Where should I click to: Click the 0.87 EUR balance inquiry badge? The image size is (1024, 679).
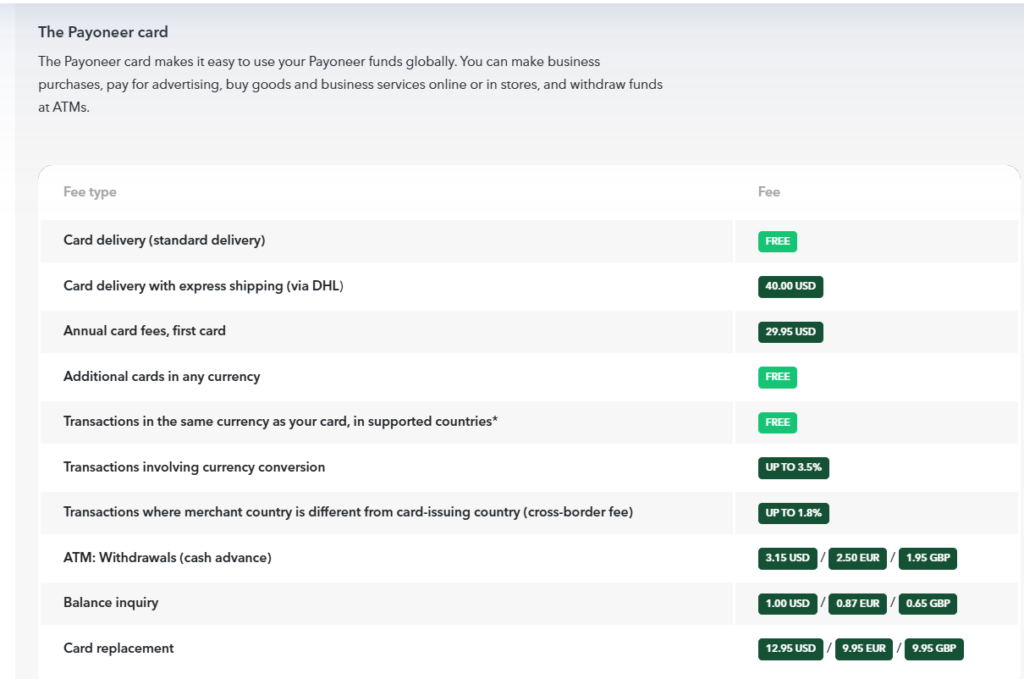[x=857, y=604]
